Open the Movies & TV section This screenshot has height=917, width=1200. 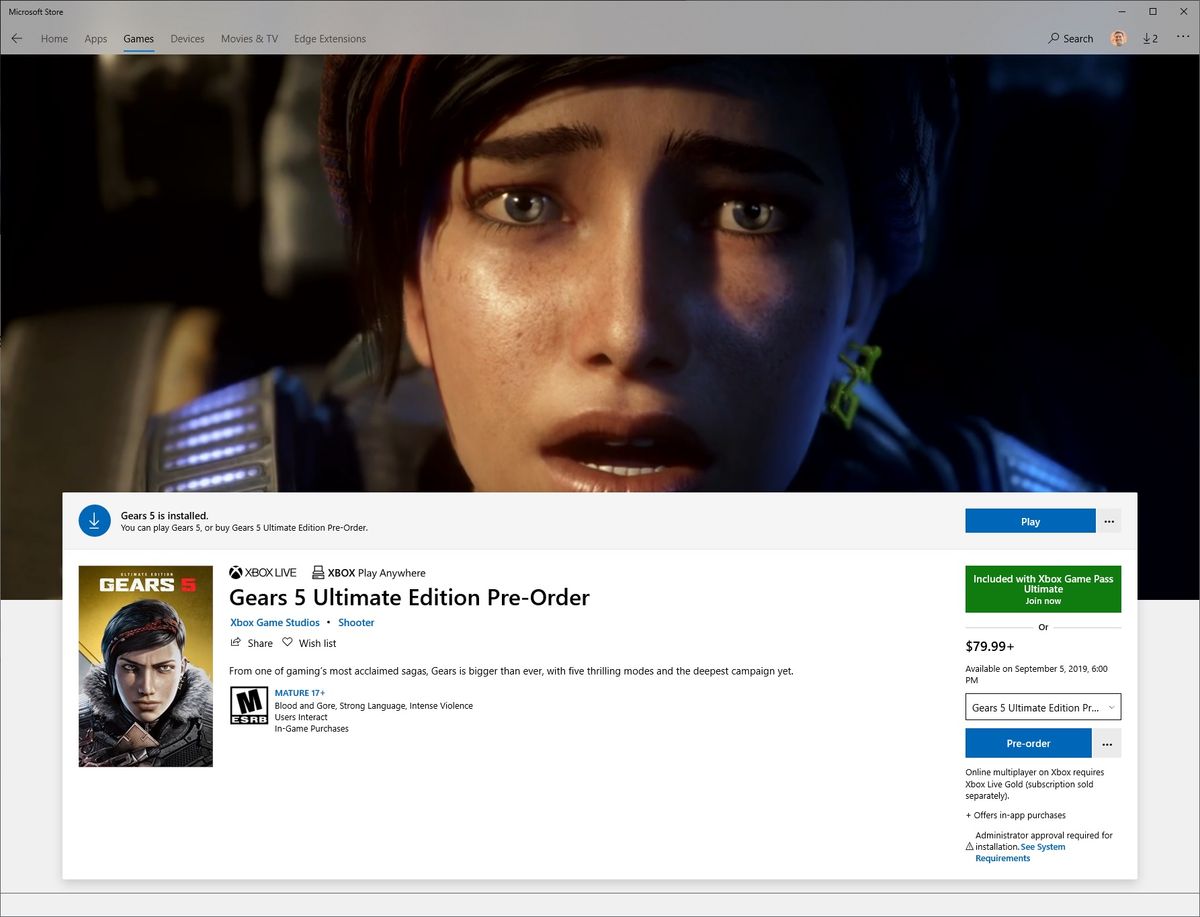click(249, 39)
